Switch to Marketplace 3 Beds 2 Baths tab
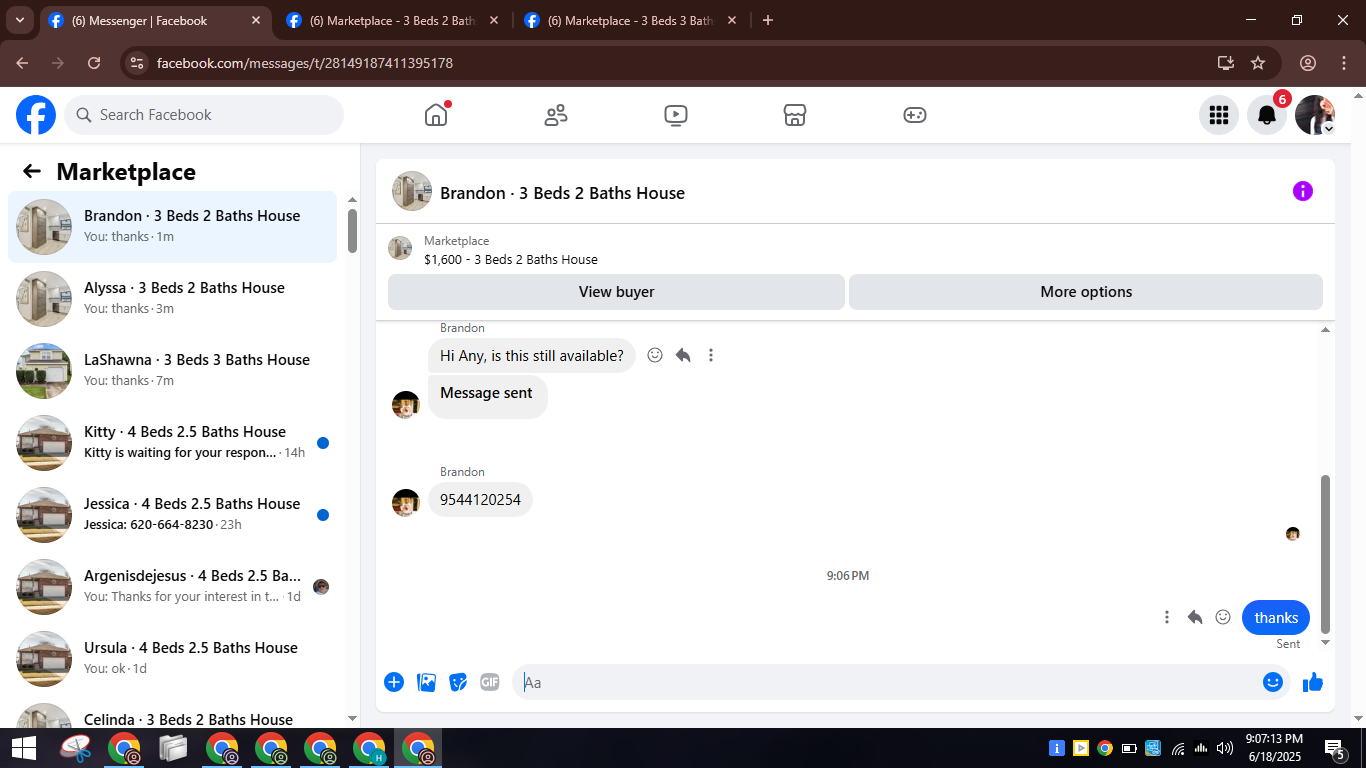This screenshot has height=768, width=1366. [x=394, y=20]
